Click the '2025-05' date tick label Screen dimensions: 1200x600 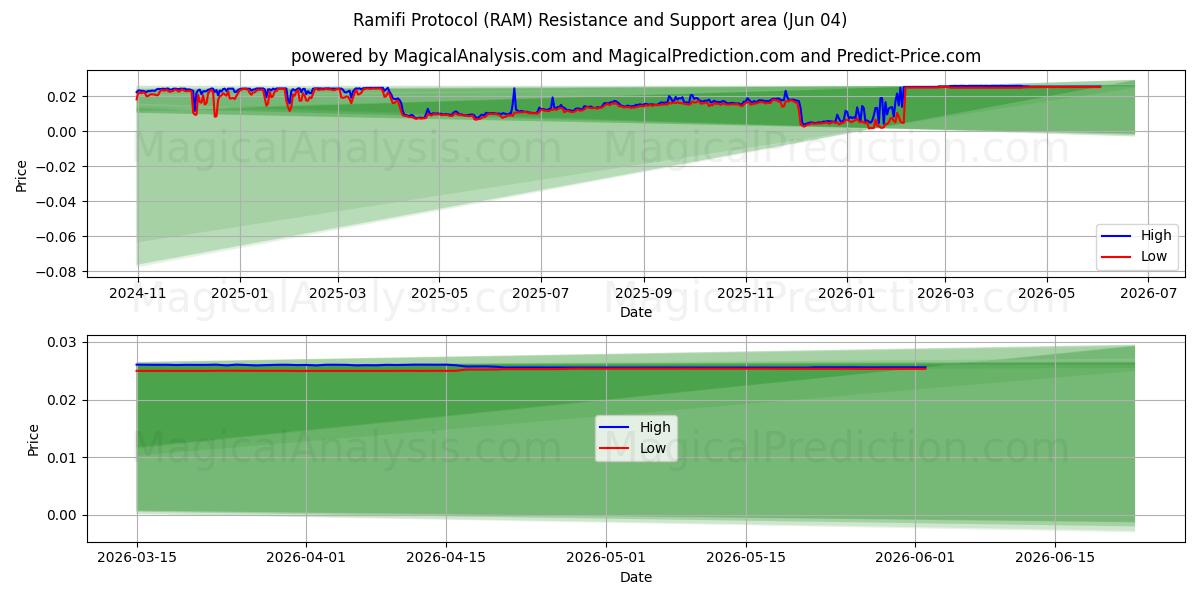click(x=440, y=293)
